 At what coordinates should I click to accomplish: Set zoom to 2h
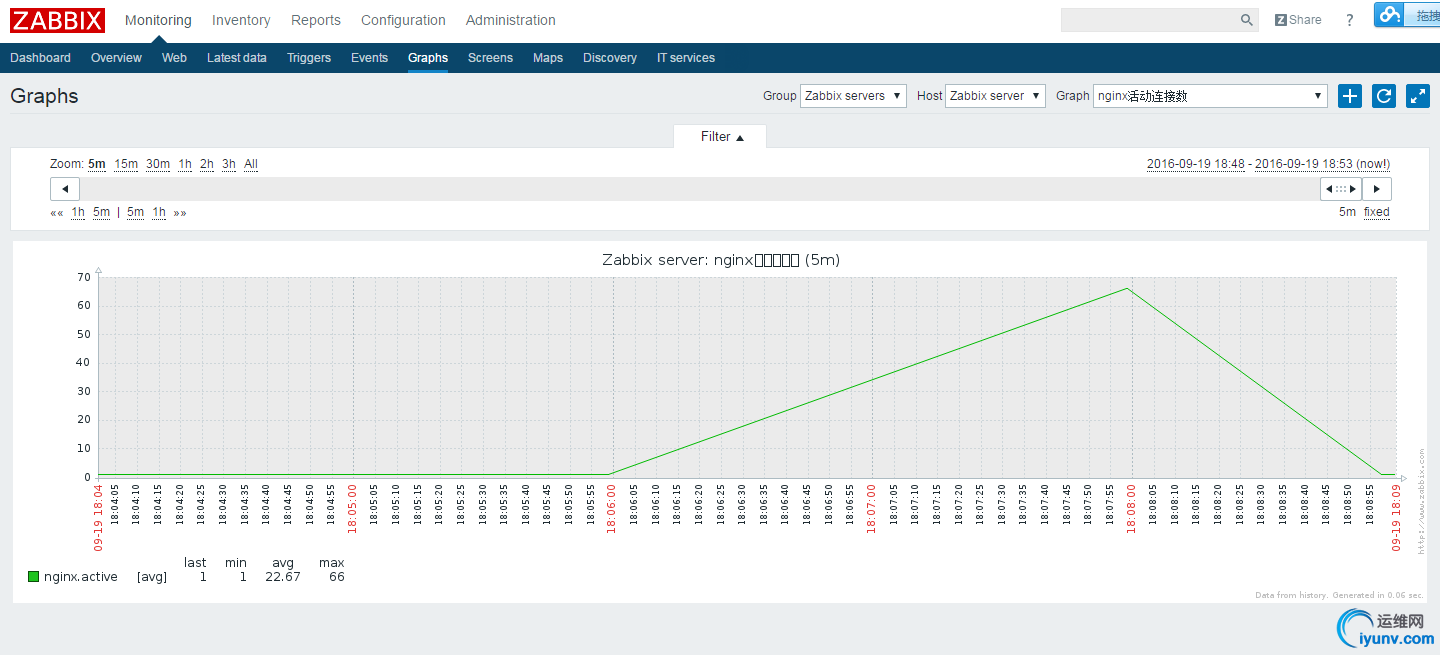click(207, 164)
